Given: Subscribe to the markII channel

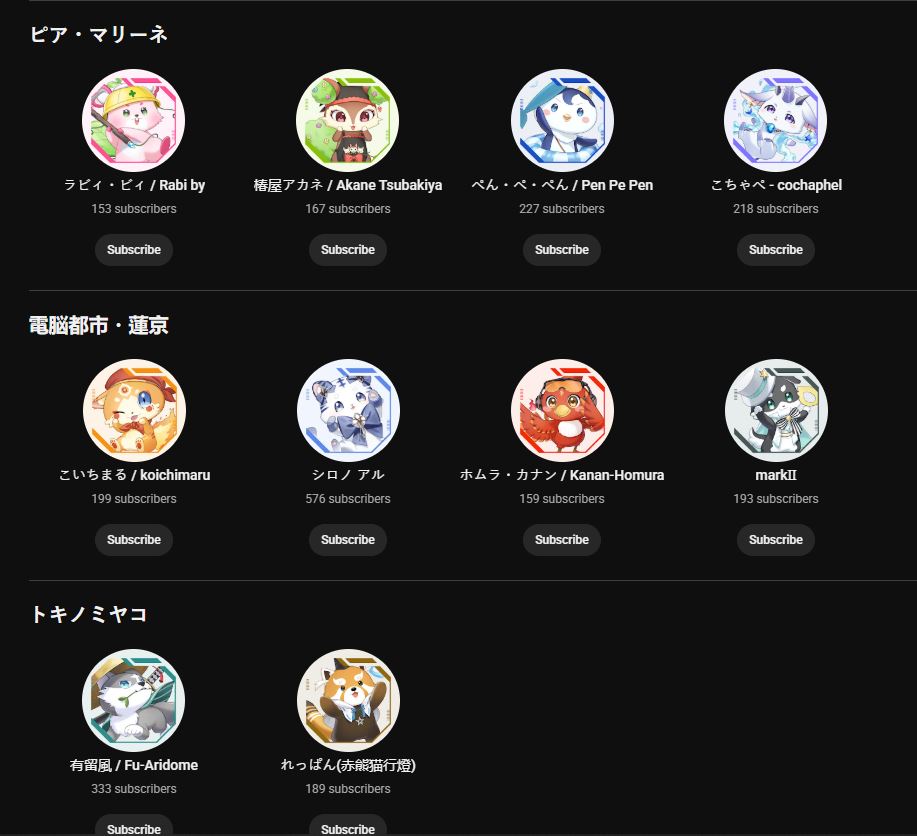Looking at the screenshot, I should click(x=776, y=540).
